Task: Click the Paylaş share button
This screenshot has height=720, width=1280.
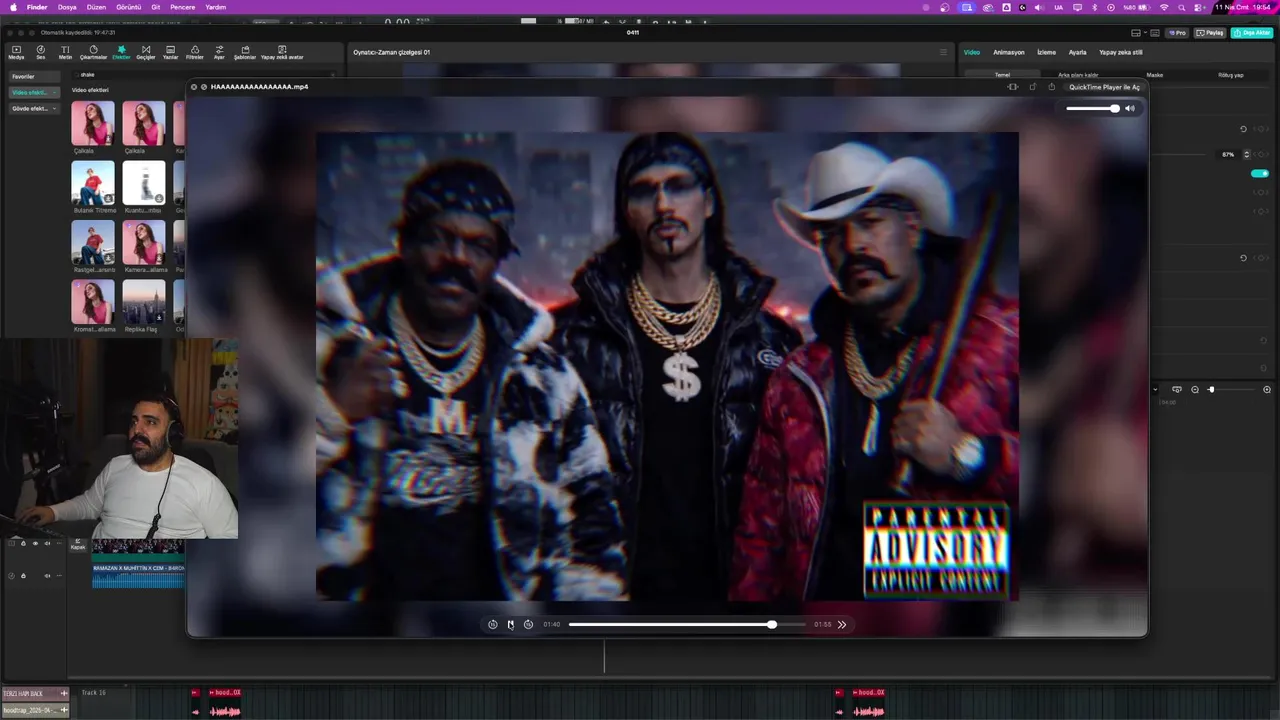Action: tap(1210, 33)
